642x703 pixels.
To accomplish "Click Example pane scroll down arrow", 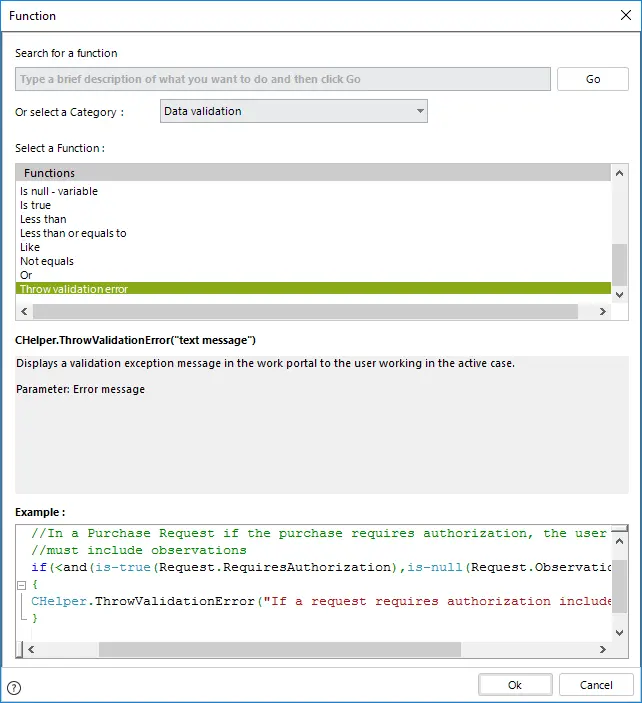I will pos(620,633).
